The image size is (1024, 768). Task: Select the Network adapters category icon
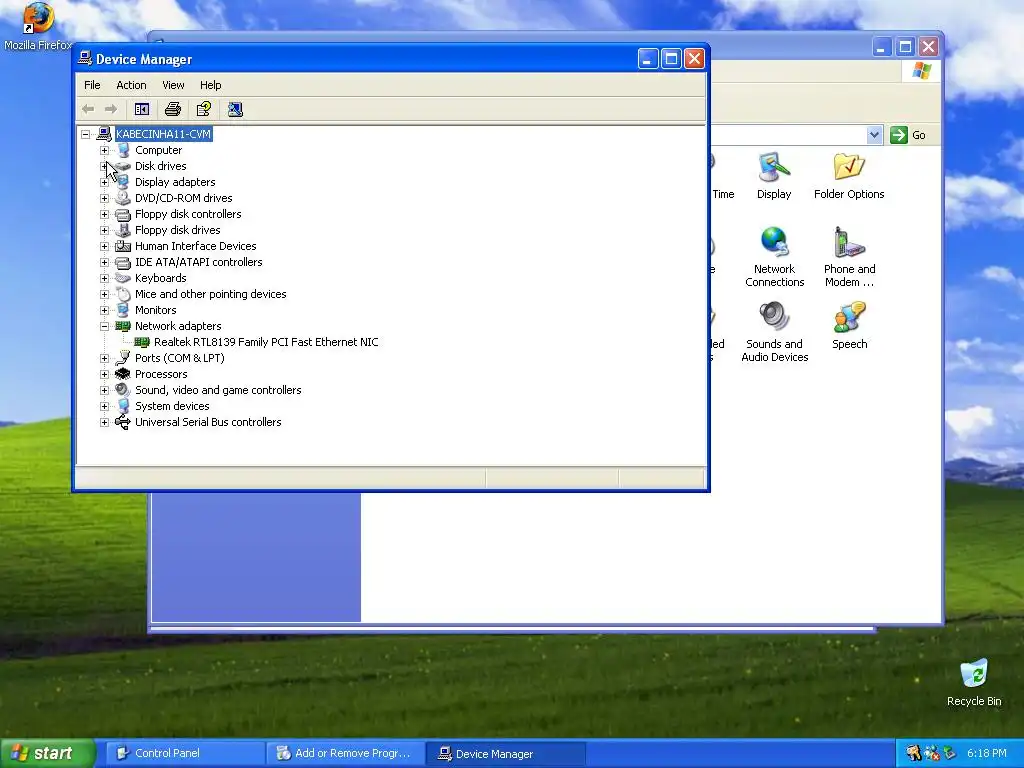point(123,326)
